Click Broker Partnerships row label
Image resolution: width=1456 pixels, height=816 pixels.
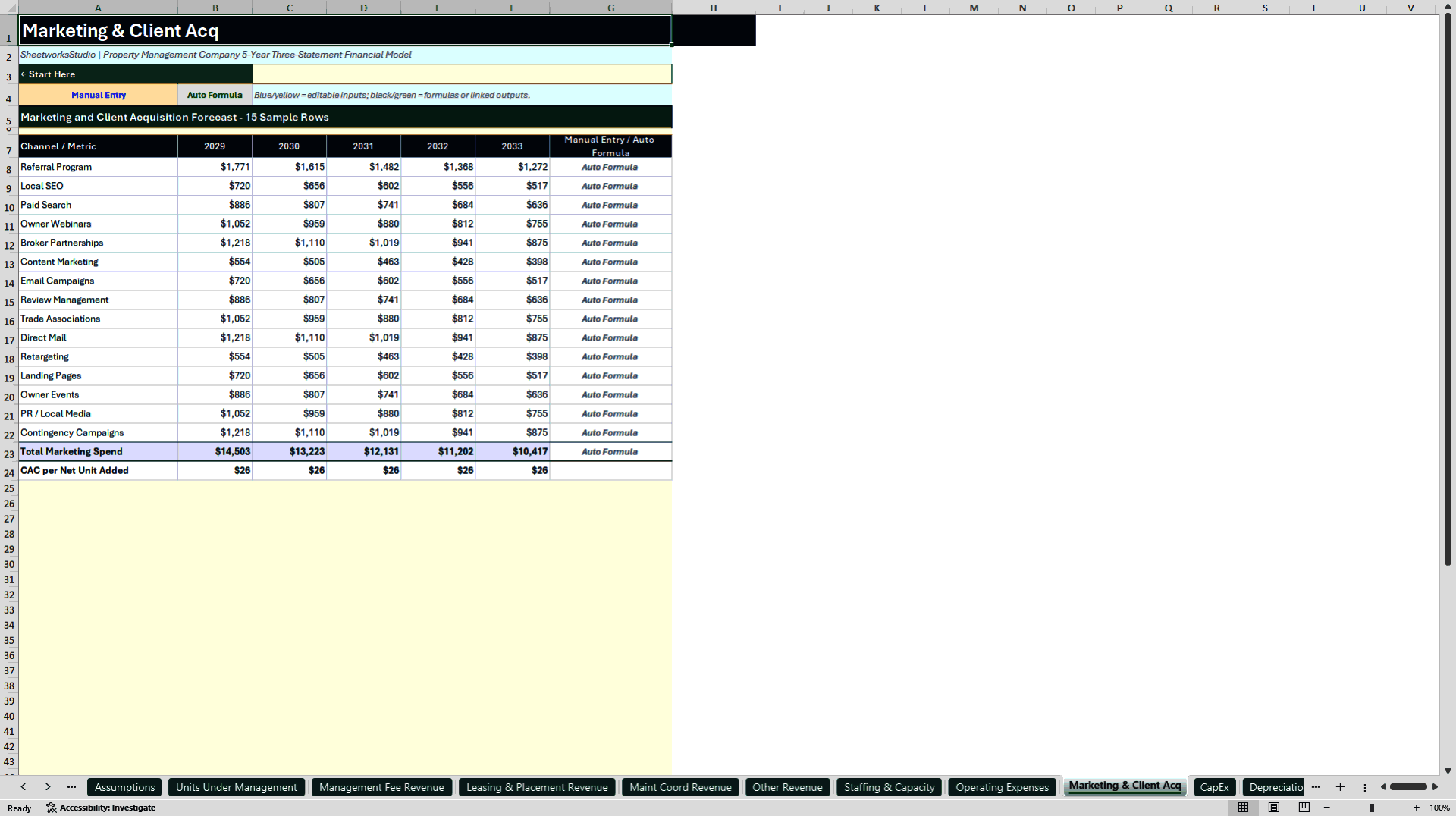[98, 243]
